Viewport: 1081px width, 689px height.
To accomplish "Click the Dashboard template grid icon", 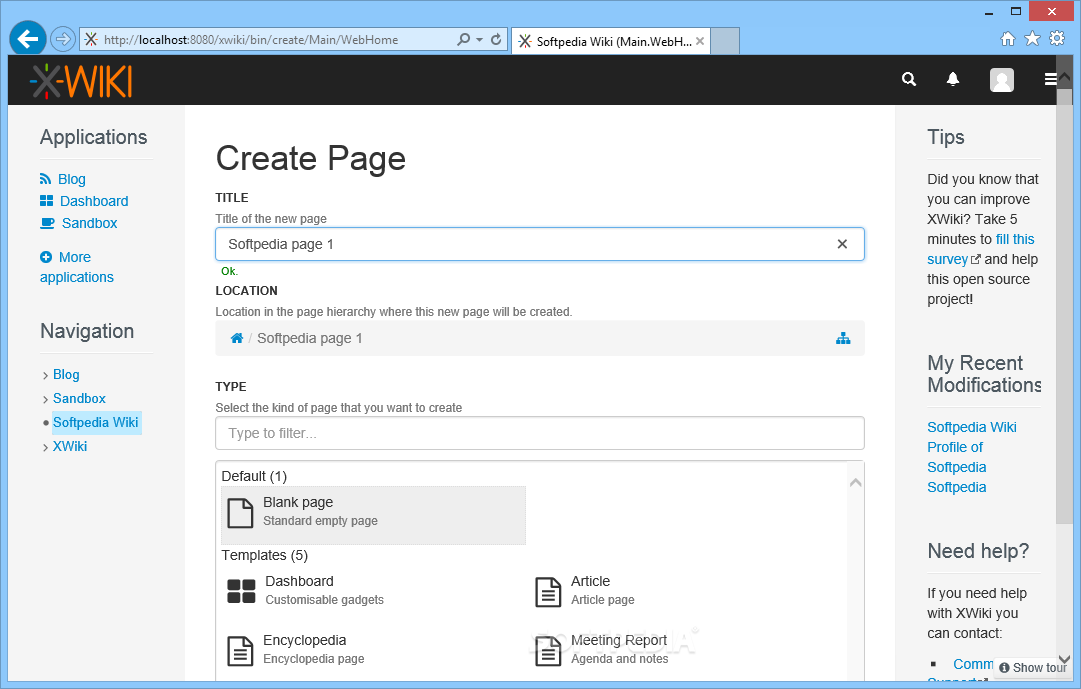I will click(x=241, y=591).
